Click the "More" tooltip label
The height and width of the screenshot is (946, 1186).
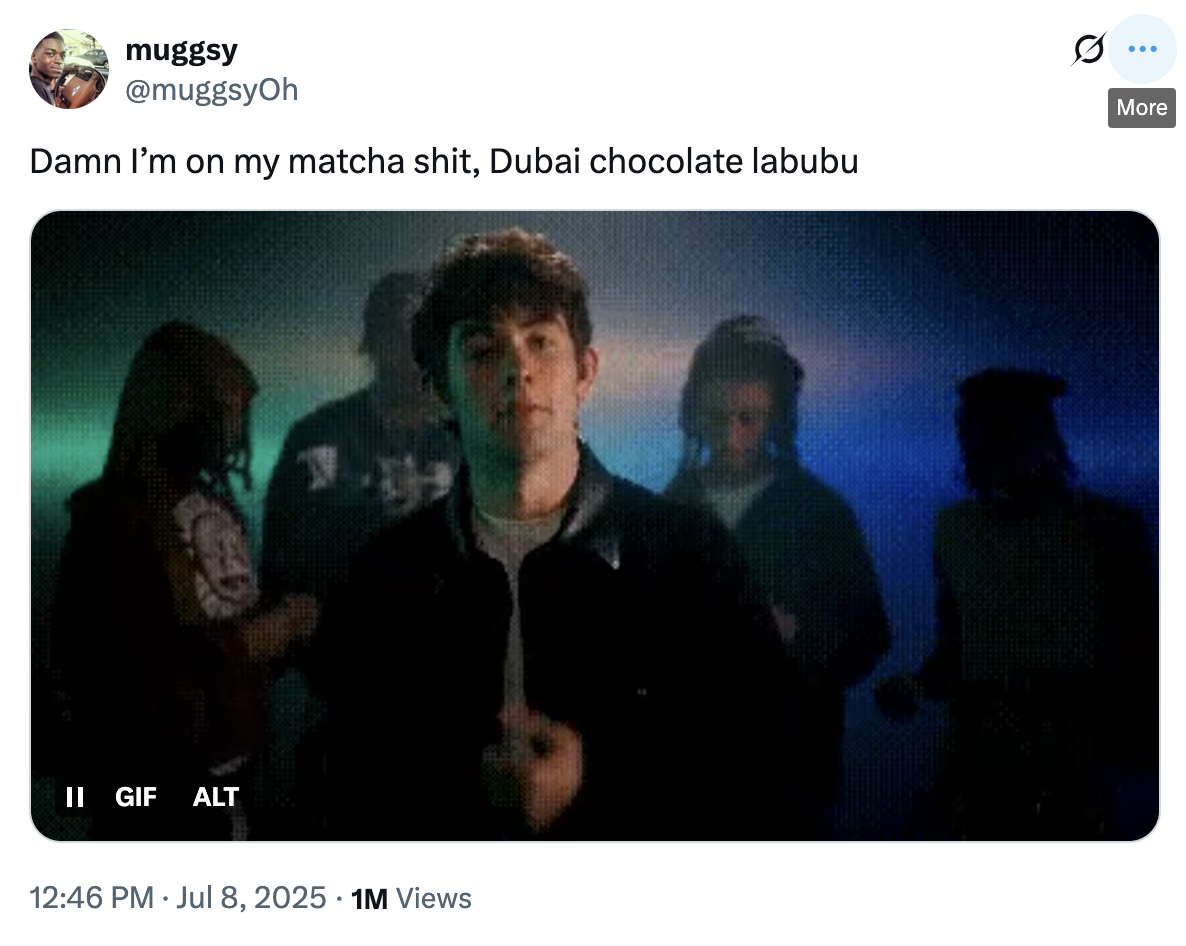click(1142, 107)
